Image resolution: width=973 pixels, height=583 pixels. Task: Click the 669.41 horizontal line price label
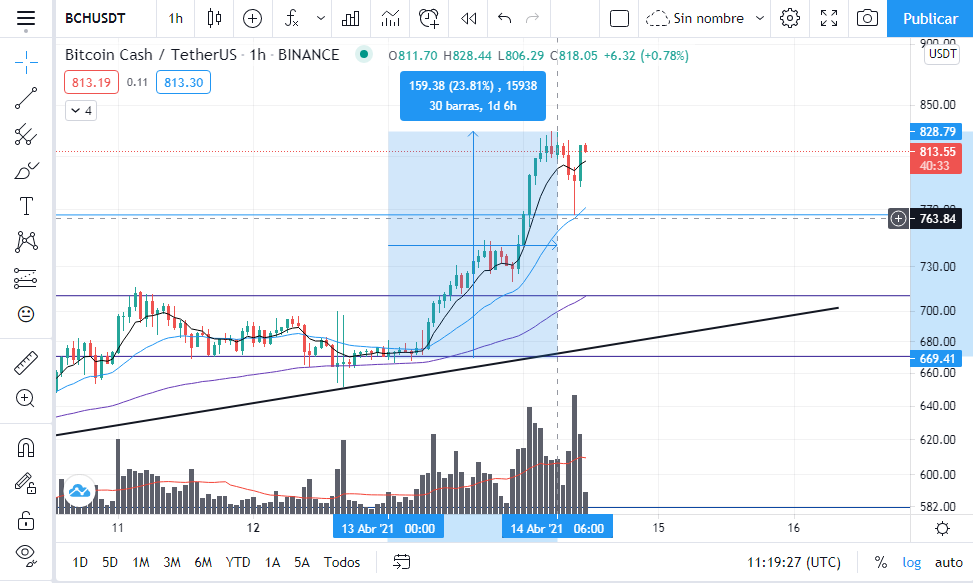(936, 358)
